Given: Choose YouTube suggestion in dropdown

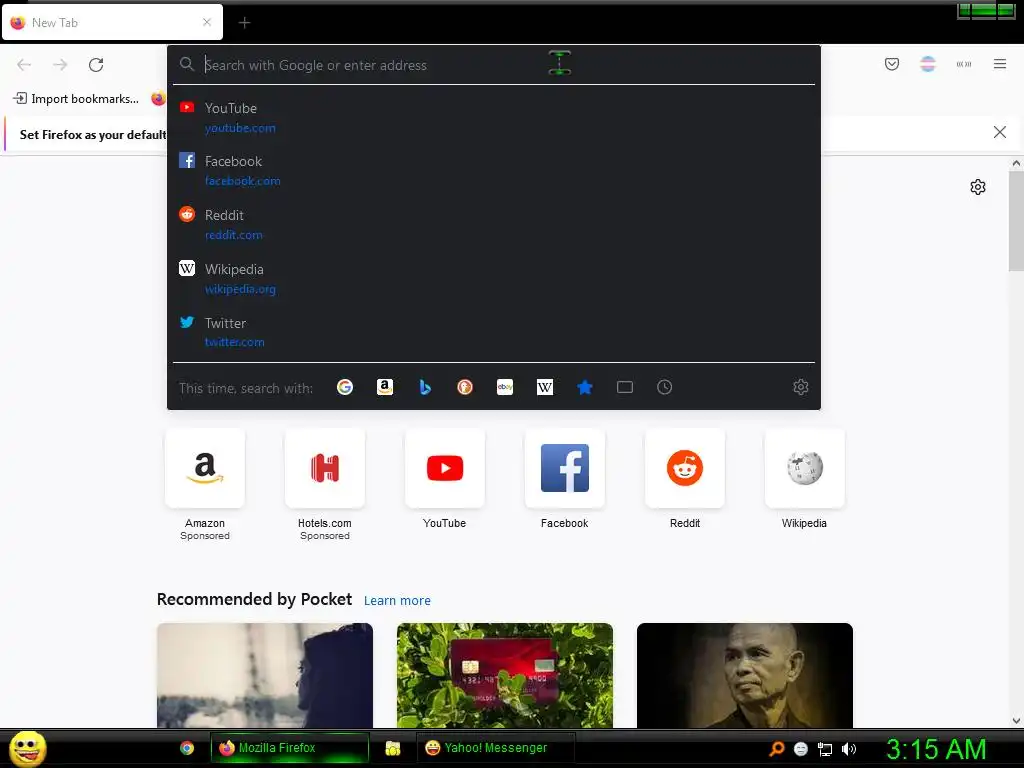Looking at the screenshot, I should click(494, 118).
